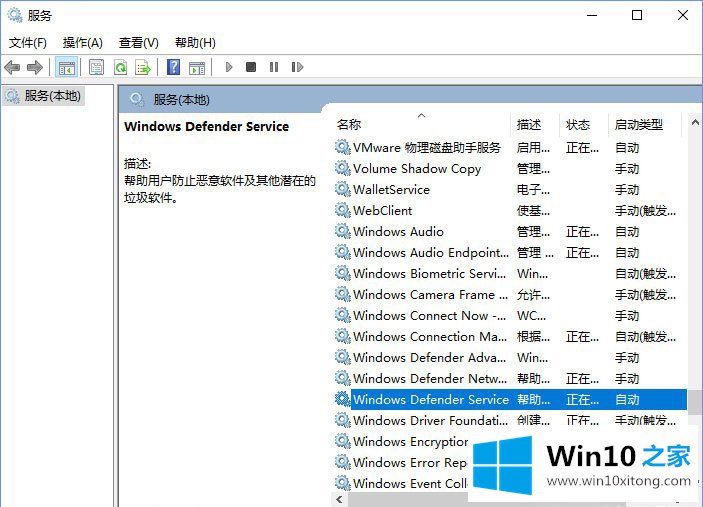Click the highlighted Windows Defender Service row
Viewport: 703px width, 507px height.
click(510, 399)
